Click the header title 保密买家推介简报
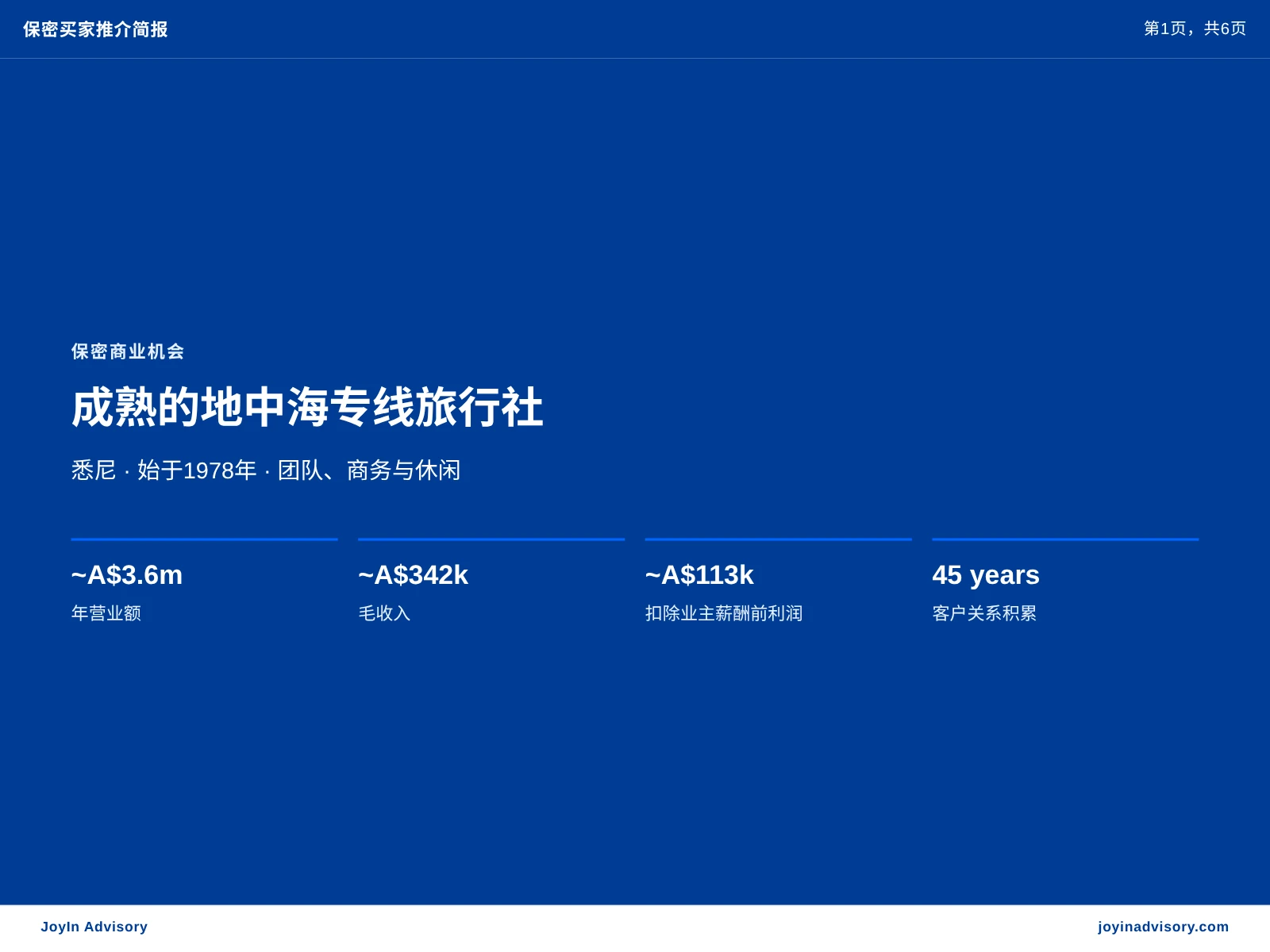This screenshot has width=1270, height=952. tap(95, 29)
